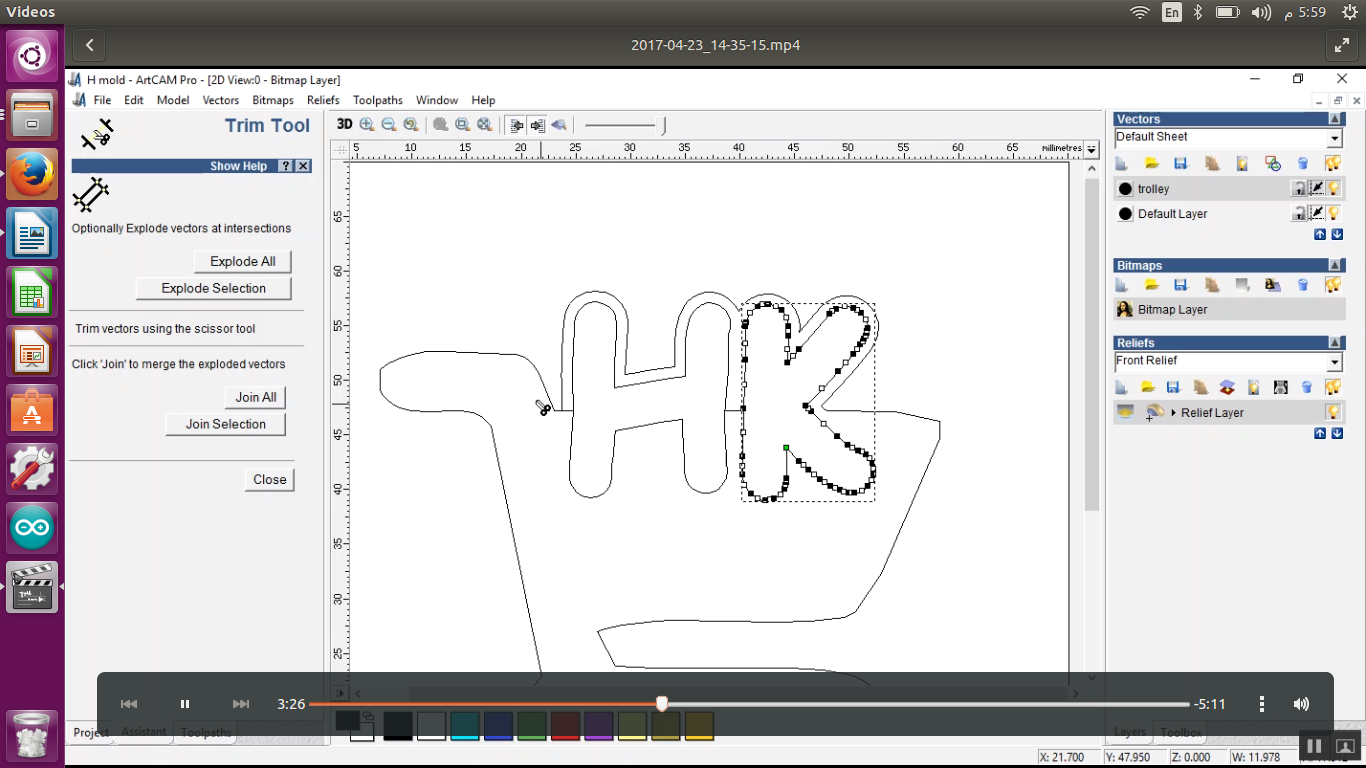
Task: Open the Model menu
Action: [x=173, y=100]
